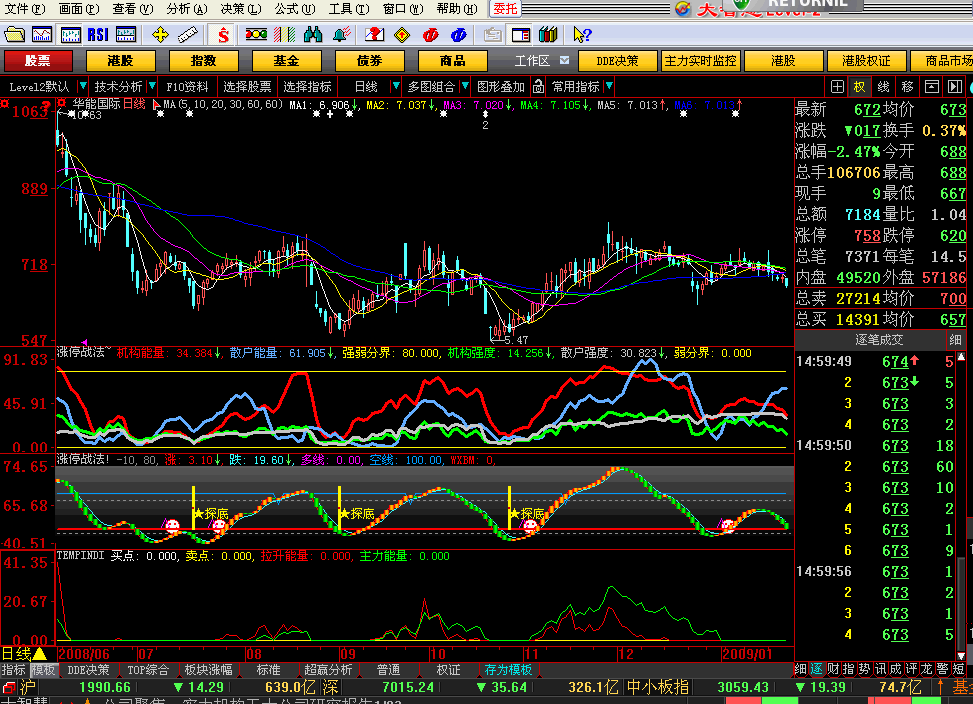Click the red question mark chart icon

[374, 35]
